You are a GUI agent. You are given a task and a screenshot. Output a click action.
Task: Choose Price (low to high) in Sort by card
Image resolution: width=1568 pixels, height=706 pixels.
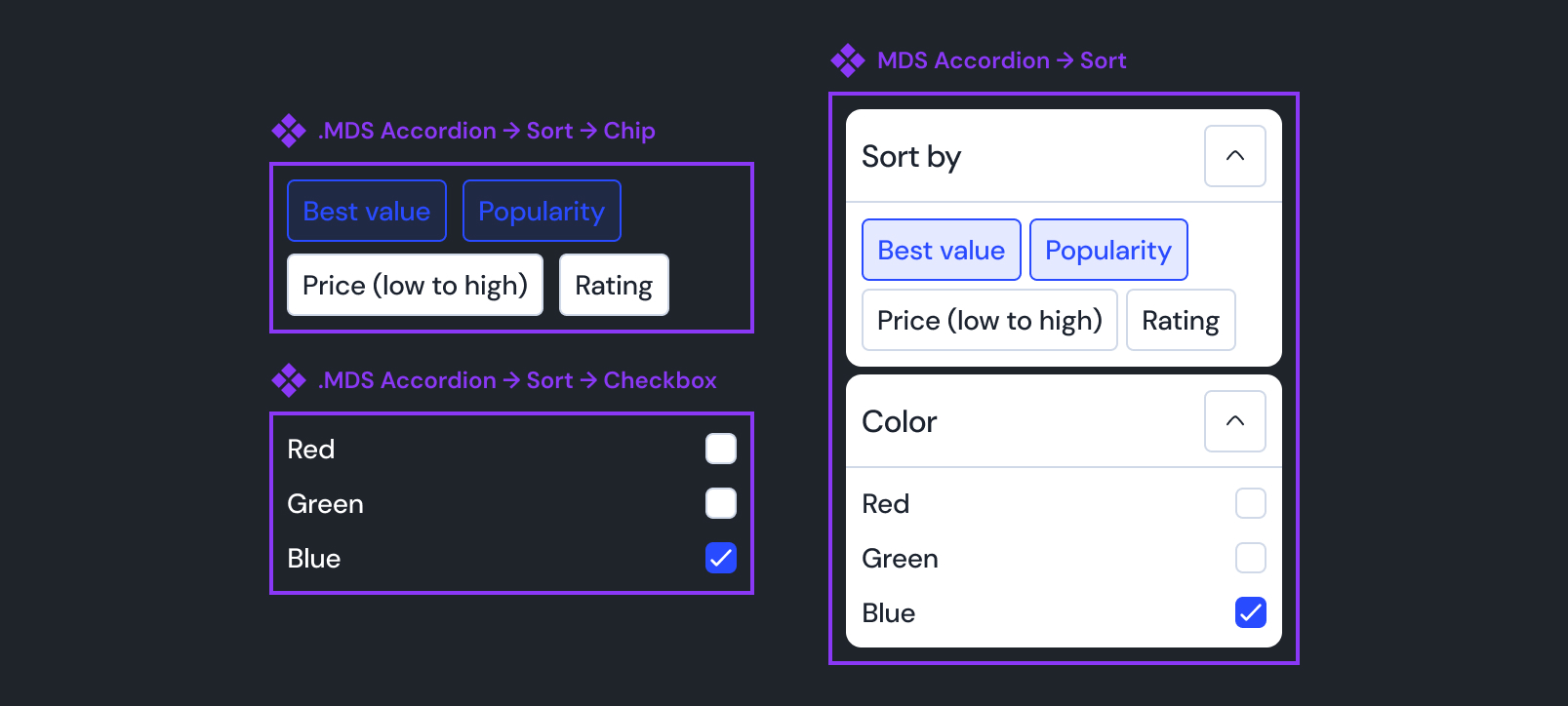tap(989, 321)
